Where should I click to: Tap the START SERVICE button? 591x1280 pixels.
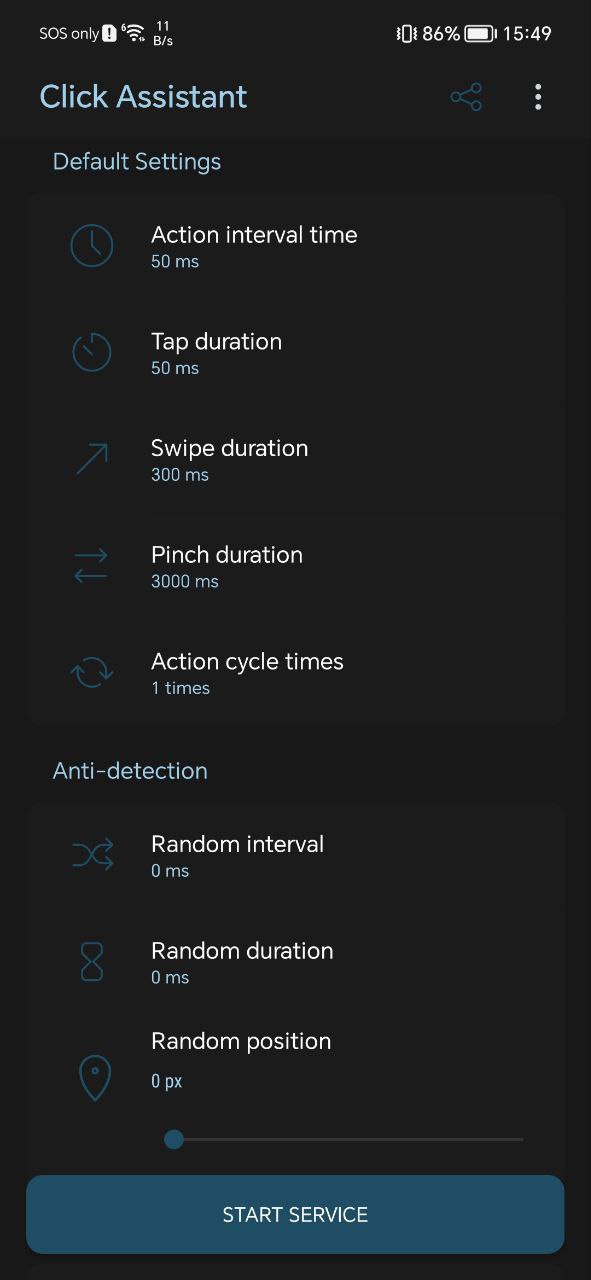[295, 1214]
